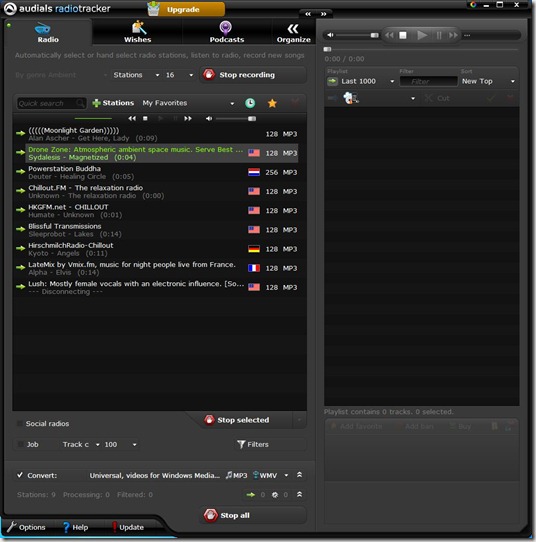The image size is (536, 542).
Task: Click the main player pause button
Action: [x=439, y=35]
